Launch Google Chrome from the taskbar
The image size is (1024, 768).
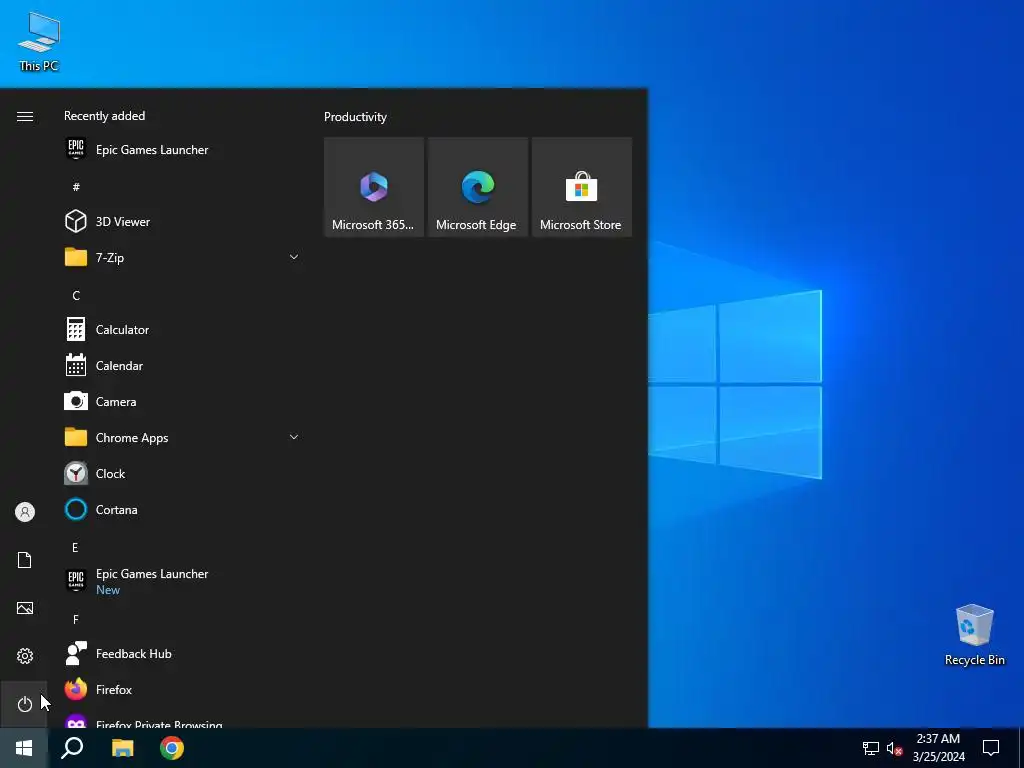172,748
